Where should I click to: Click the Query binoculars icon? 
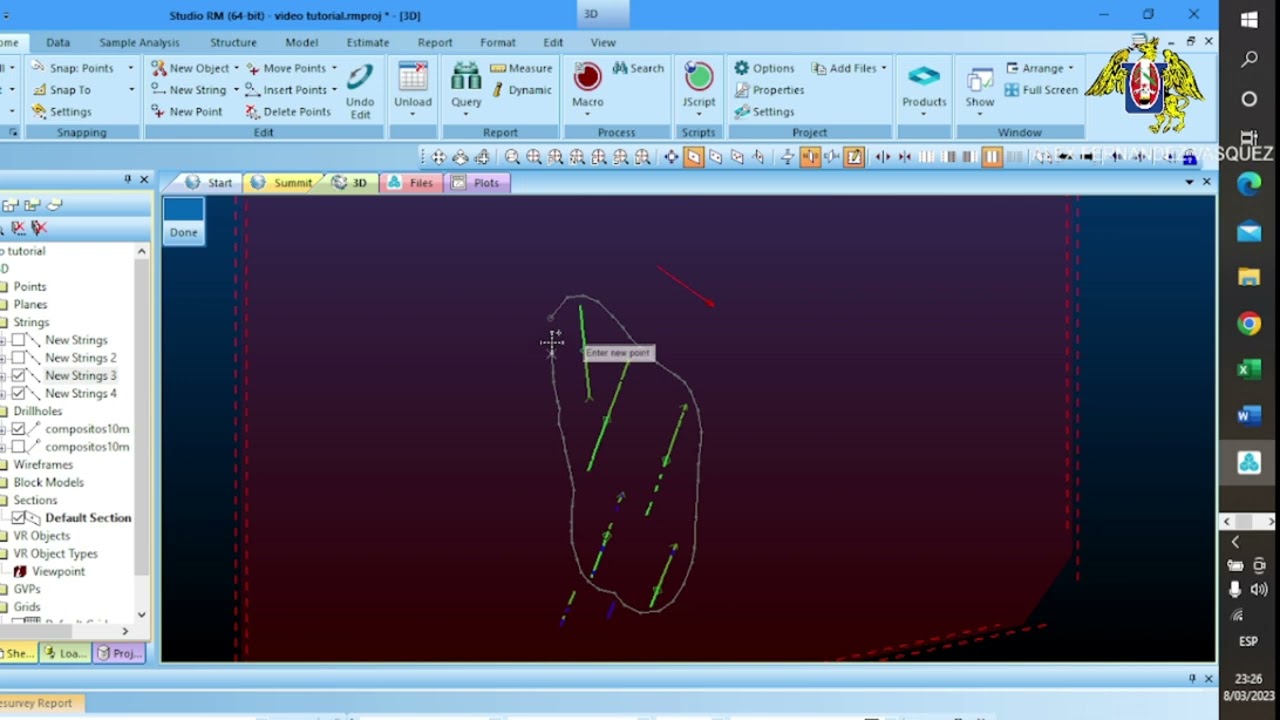pyautogui.click(x=466, y=78)
